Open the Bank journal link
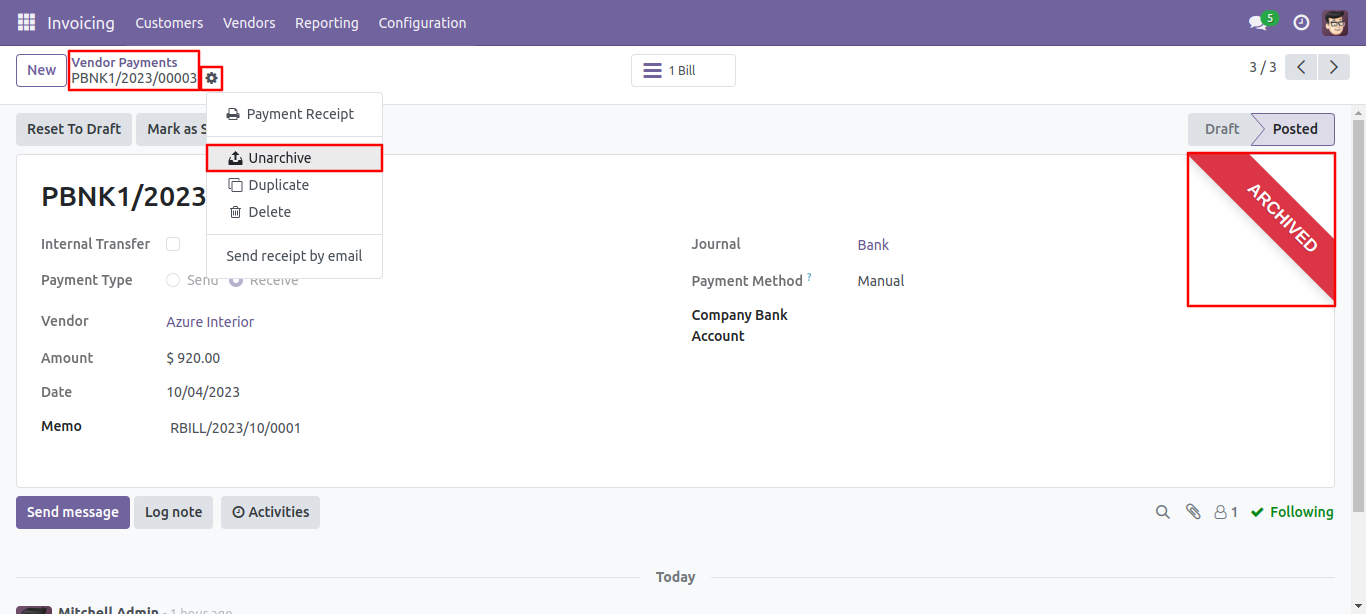 [x=873, y=245]
